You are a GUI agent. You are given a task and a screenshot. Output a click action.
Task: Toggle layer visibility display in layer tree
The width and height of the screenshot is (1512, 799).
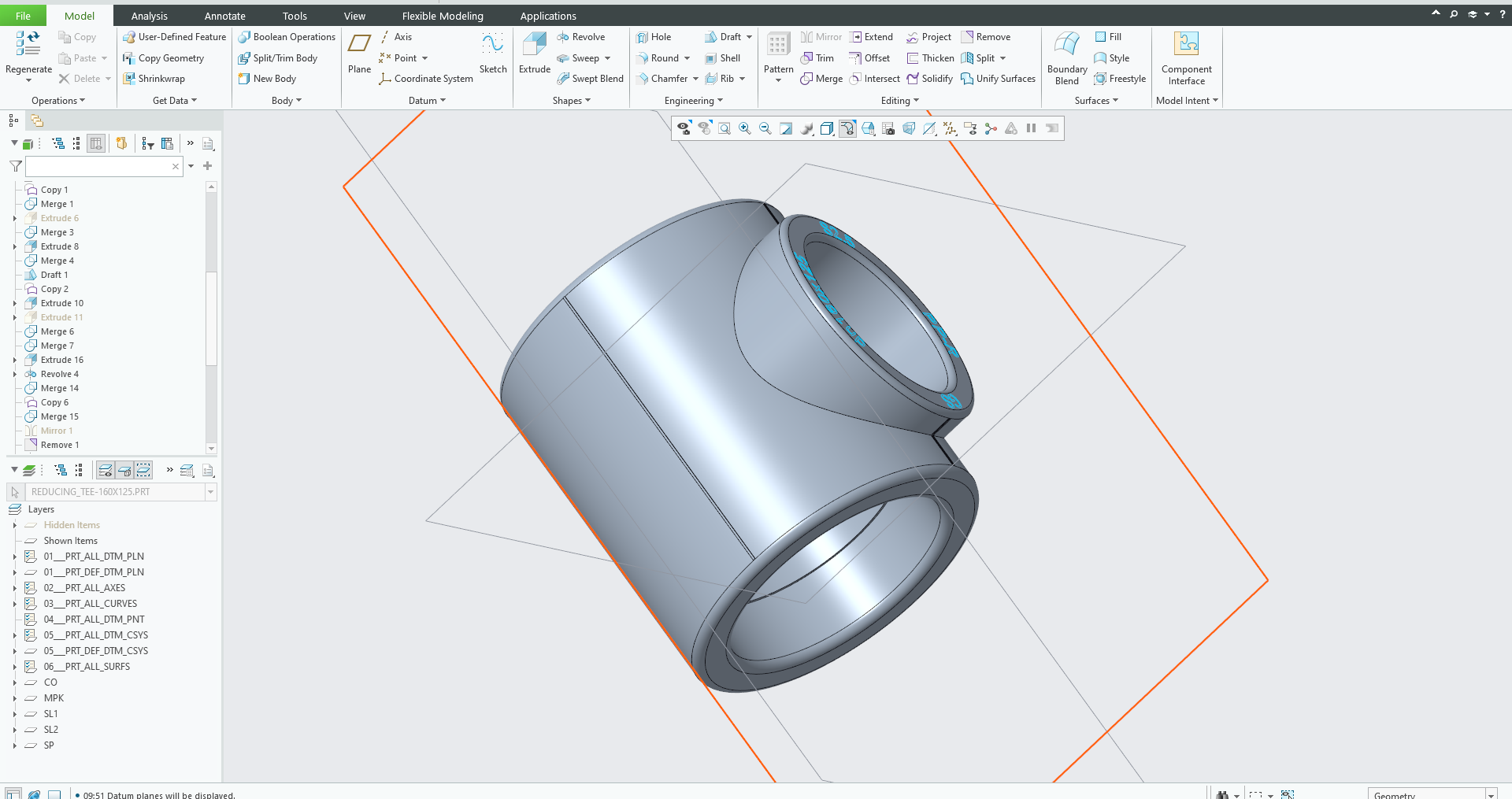coord(106,471)
